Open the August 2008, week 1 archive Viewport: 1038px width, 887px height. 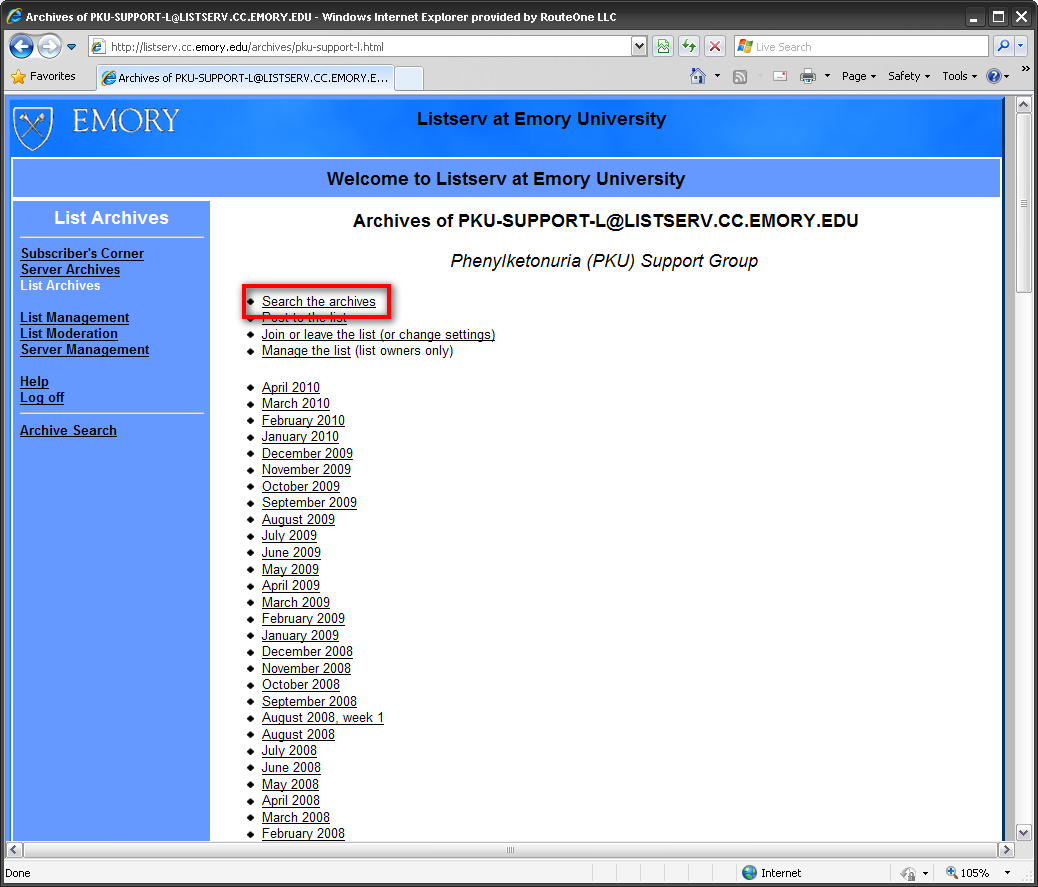coord(322,718)
